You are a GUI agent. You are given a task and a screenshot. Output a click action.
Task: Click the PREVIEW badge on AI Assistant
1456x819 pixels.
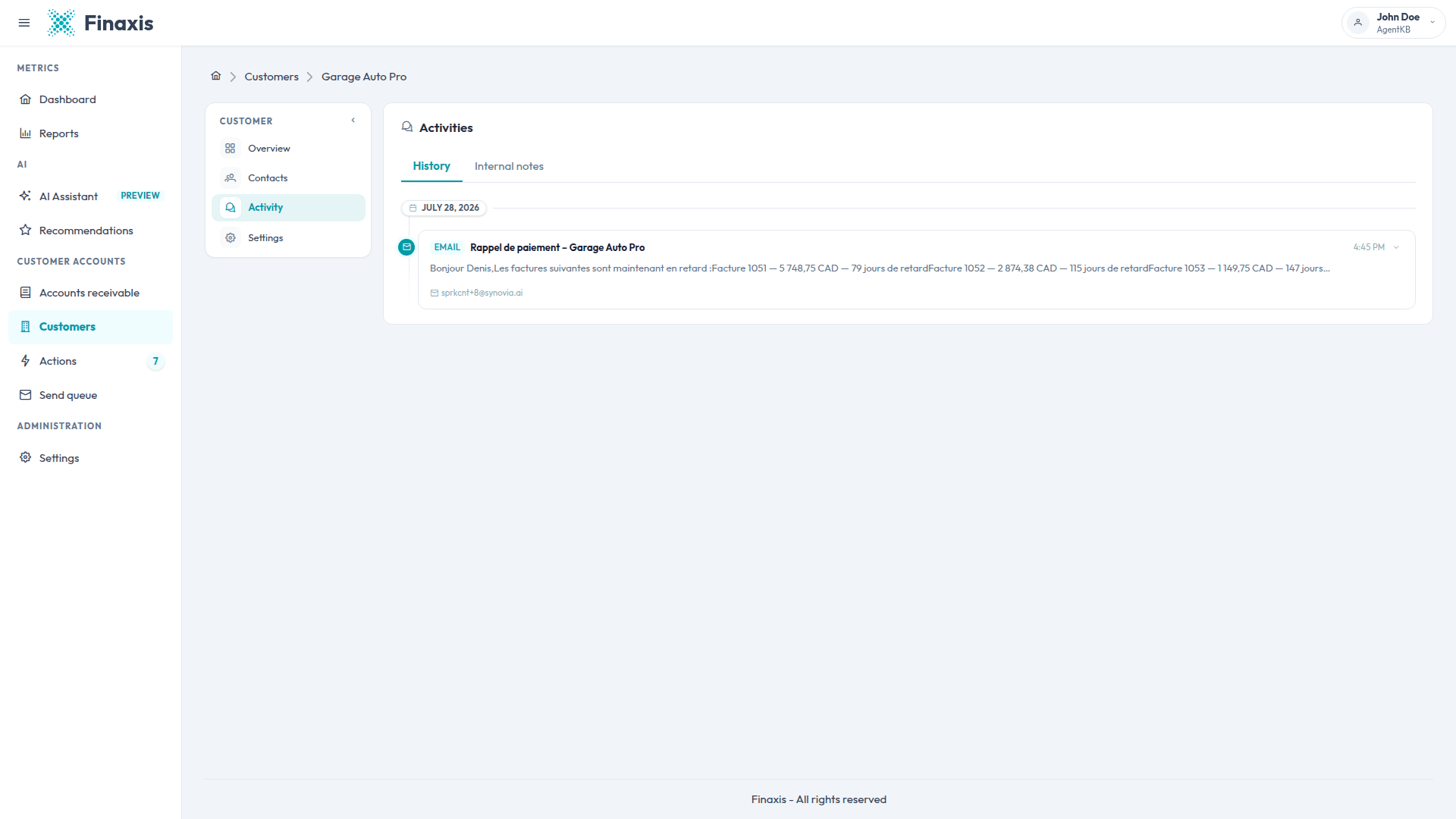140,196
